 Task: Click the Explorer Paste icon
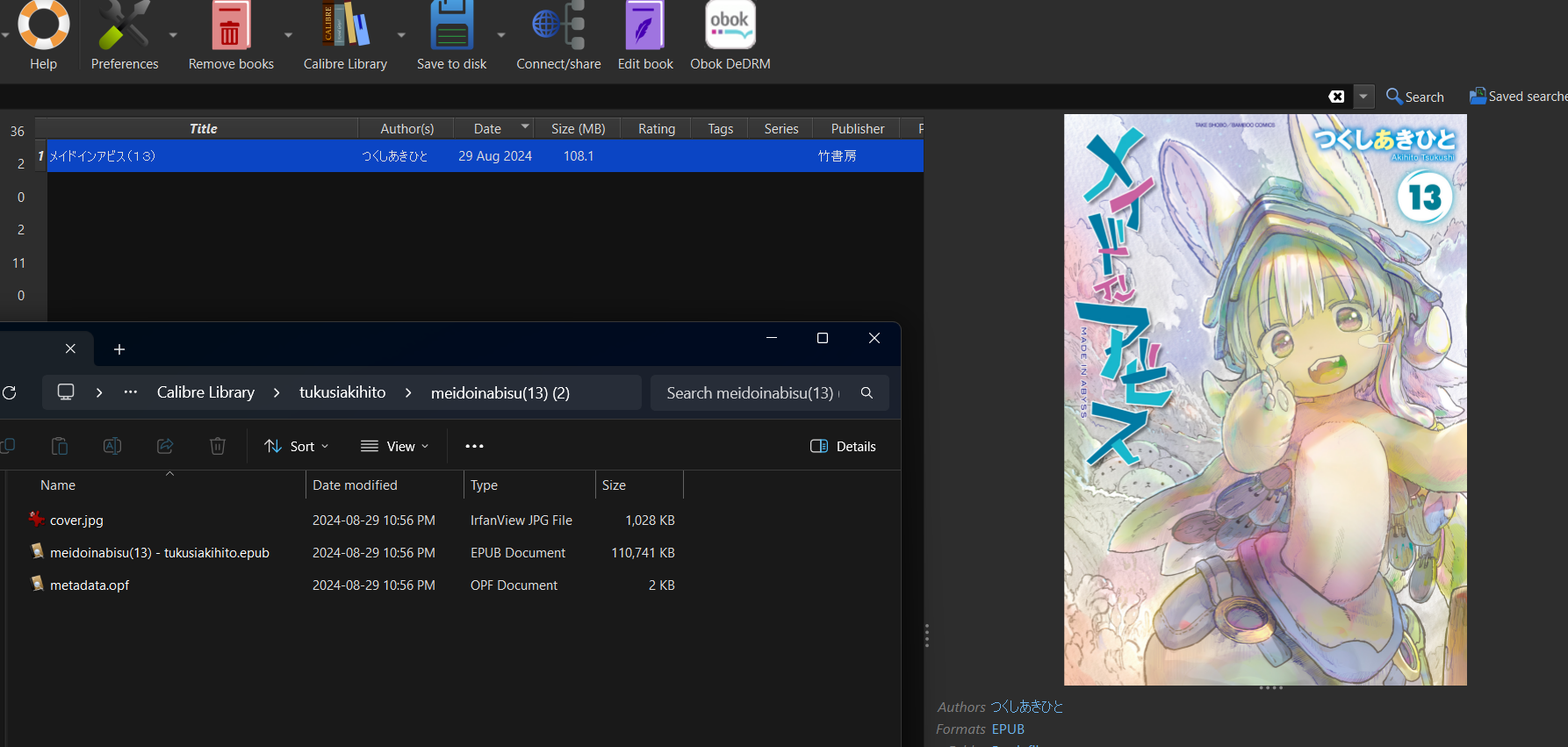point(60,446)
